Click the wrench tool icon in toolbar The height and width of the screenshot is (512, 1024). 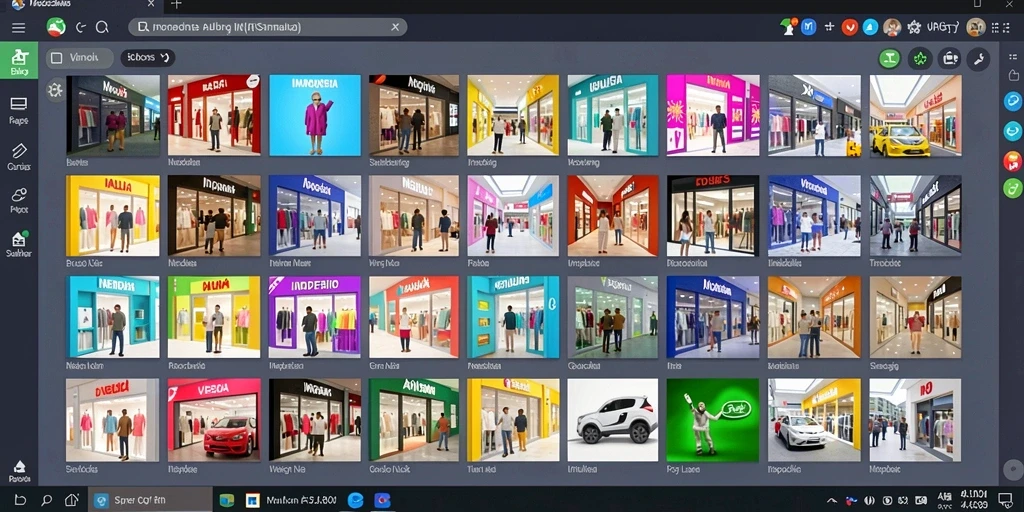click(x=978, y=59)
